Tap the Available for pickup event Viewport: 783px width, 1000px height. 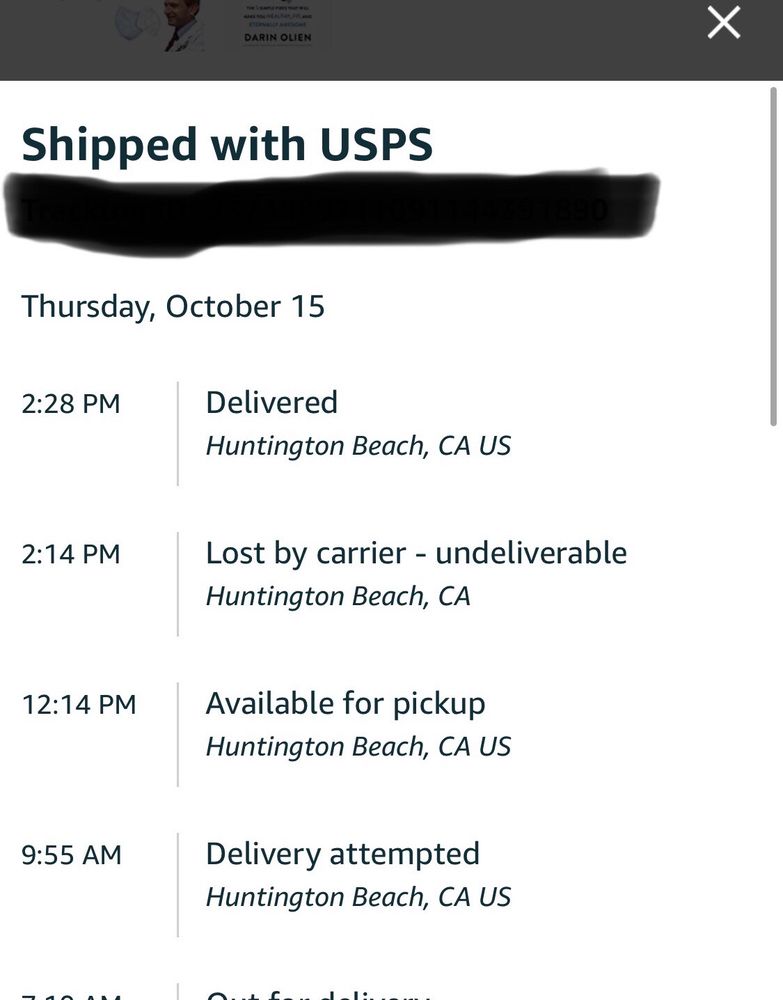coord(345,703)
